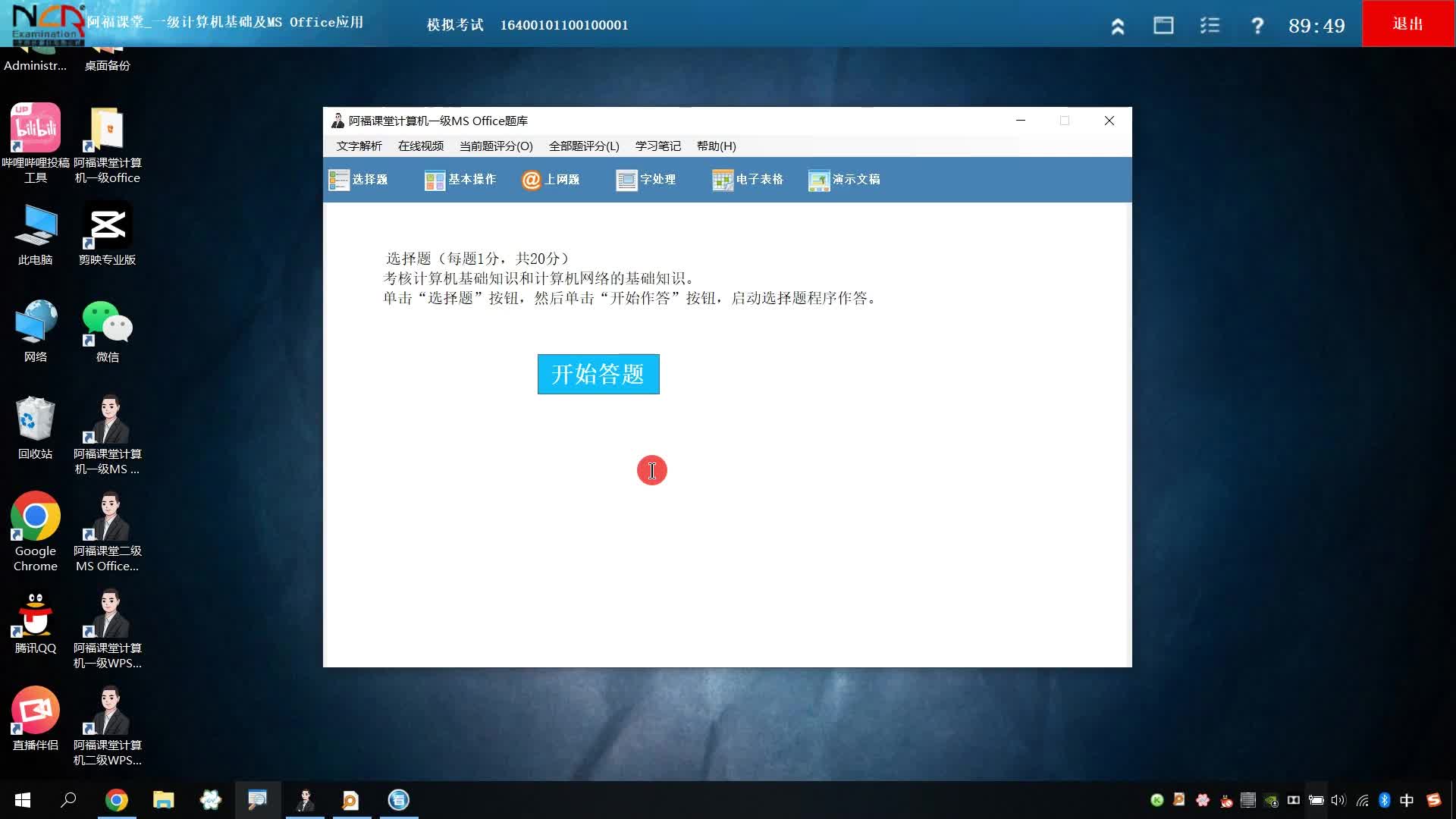Open the 基本操作 section
Screen dimensions: 1456x819
click(x=460, y=180)
